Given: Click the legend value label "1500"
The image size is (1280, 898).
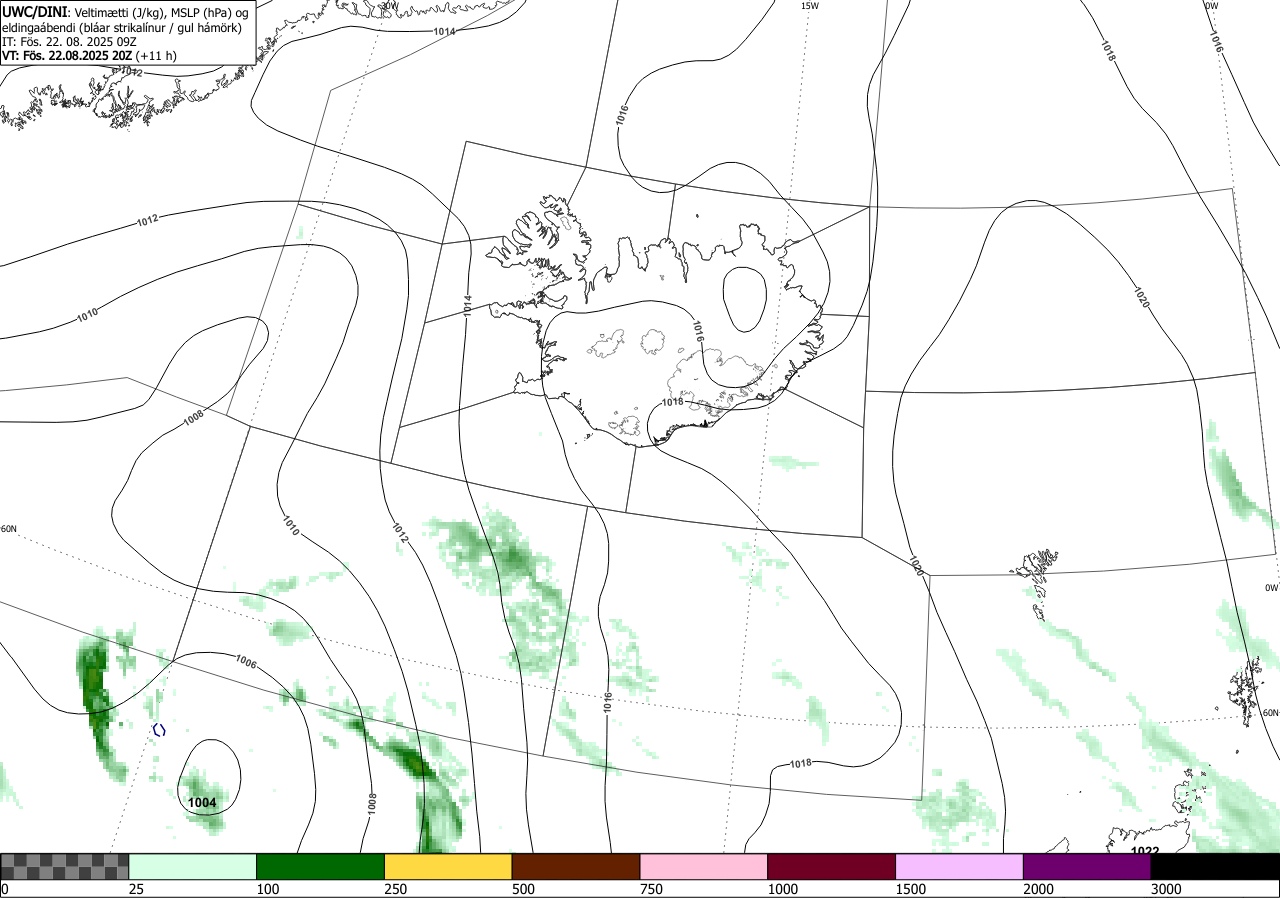Looking at the screenshot, I should (911, 889).
